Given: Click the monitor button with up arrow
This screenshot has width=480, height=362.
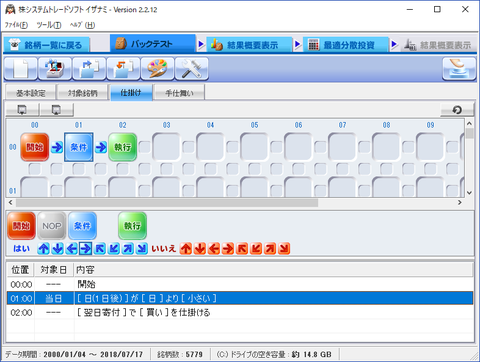Looking at the screenshot, I should 56,109.
